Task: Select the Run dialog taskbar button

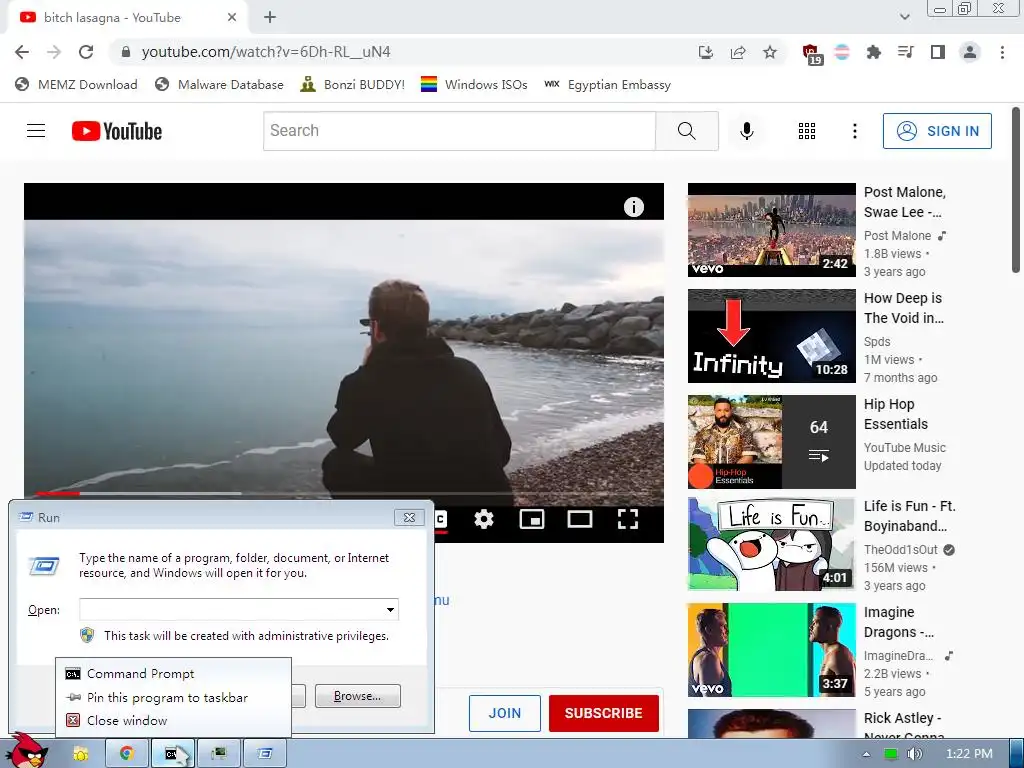Action: click(264, 754)
